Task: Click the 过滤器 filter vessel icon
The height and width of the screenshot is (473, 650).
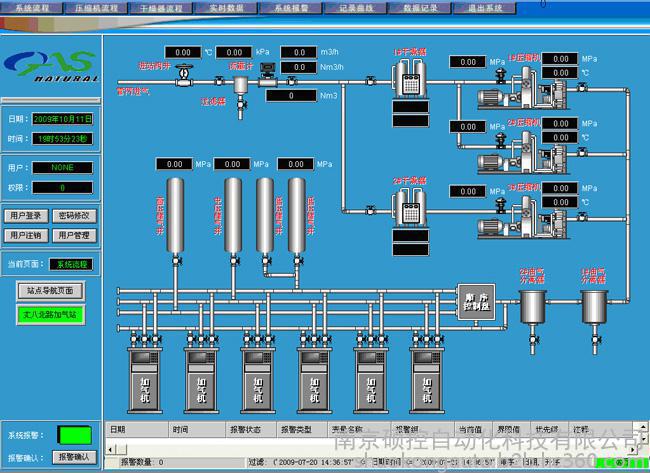Action: [240, 84]
